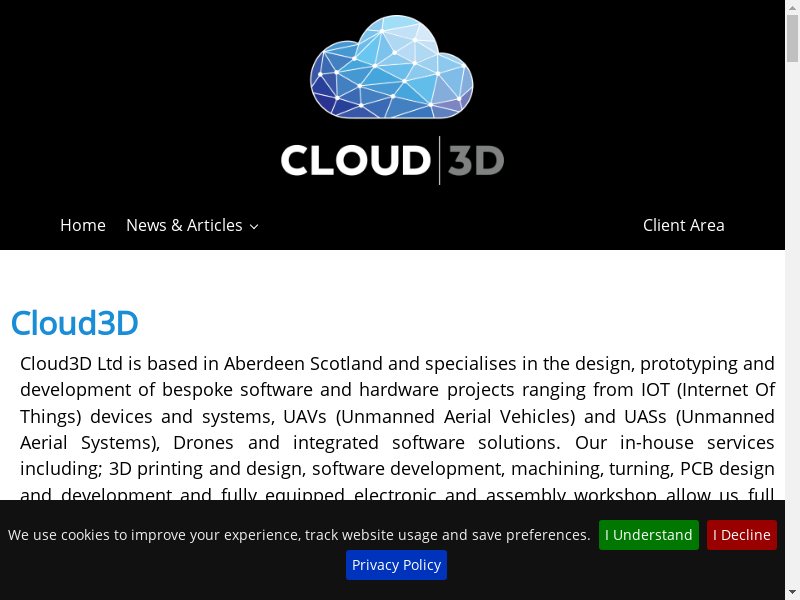Screen dimensions: 800x600
Task: Click the white CLOUD wordmark in the logo
Action: [354, 161]
